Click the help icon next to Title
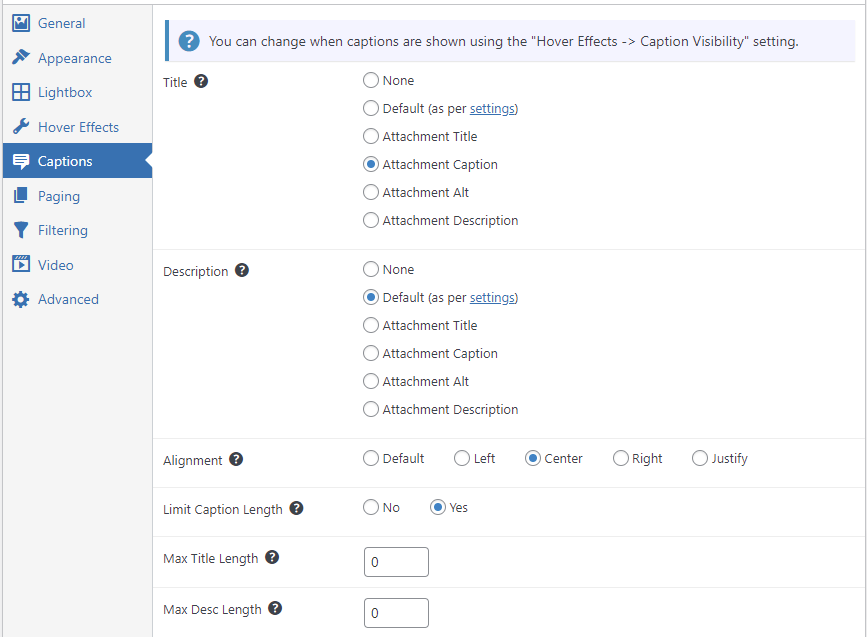 pyautogui.click(x=201, y=81)
